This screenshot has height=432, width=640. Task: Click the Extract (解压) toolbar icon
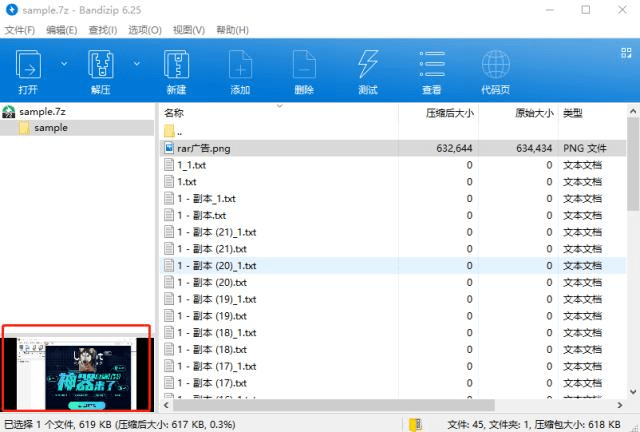click(x=100, y=64)
